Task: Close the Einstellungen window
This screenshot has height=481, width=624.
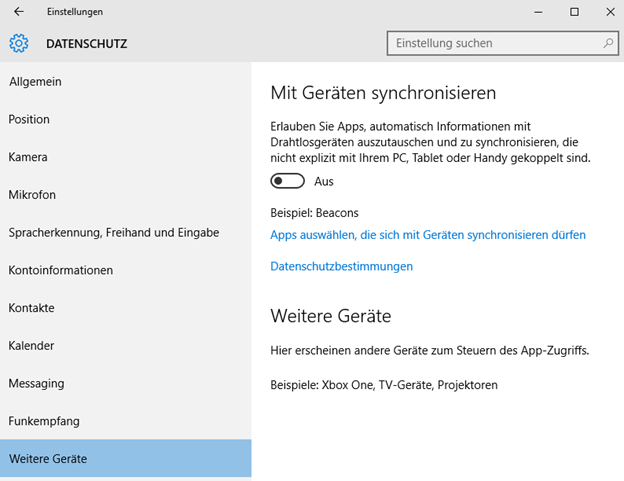Action: coord(610,12)
